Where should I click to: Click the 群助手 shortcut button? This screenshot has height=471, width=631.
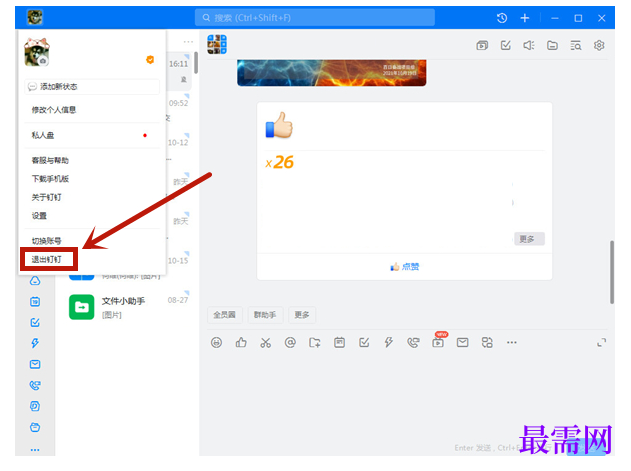[x=265, y=315]
